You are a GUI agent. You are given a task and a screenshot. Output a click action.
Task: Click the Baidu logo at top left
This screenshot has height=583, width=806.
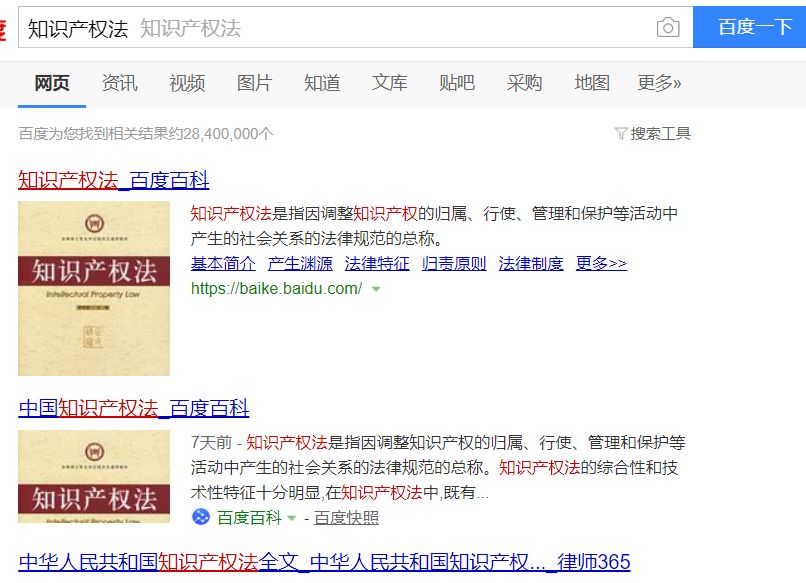coord(4,27)
